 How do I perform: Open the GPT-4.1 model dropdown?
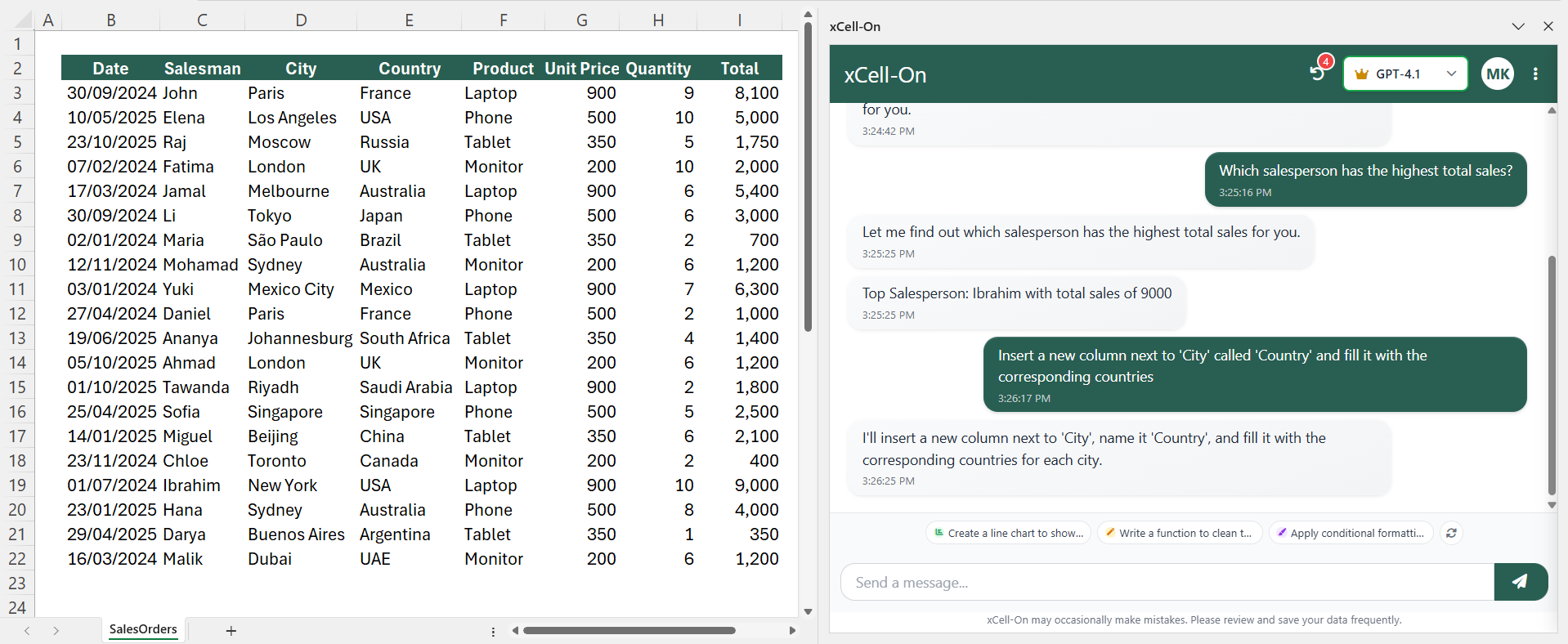(x=1404, y=74)
